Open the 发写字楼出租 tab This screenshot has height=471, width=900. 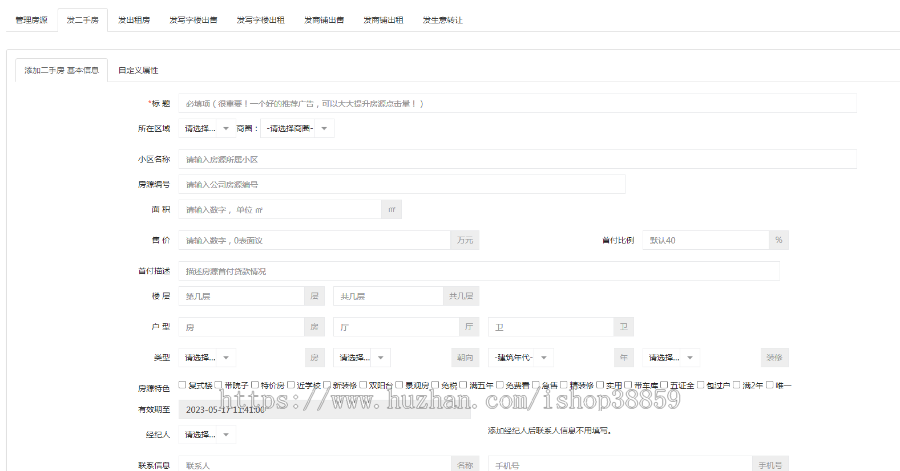(261, 20)
